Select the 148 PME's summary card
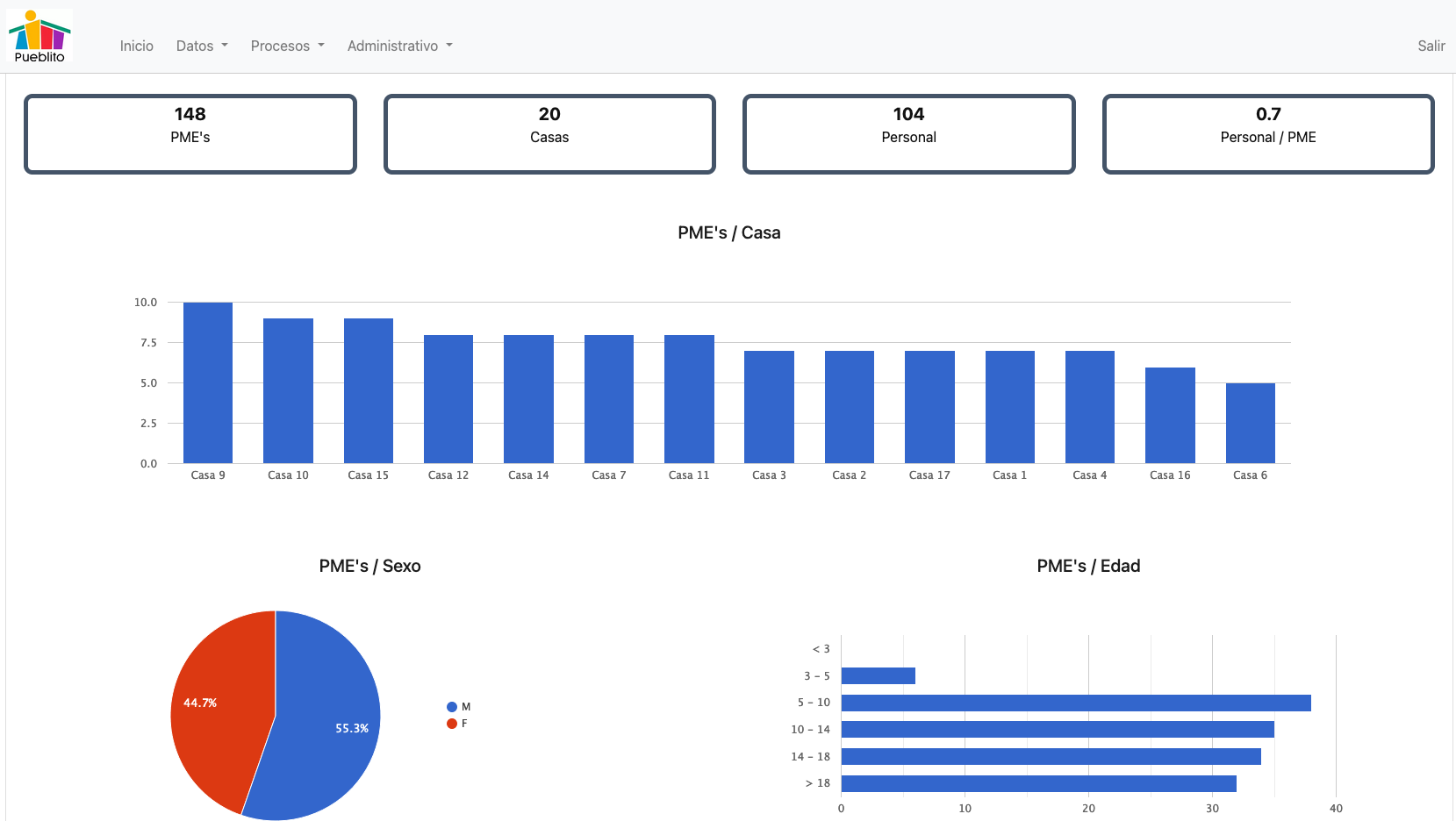Screen dimensions: 1456x821 (190, 134)
